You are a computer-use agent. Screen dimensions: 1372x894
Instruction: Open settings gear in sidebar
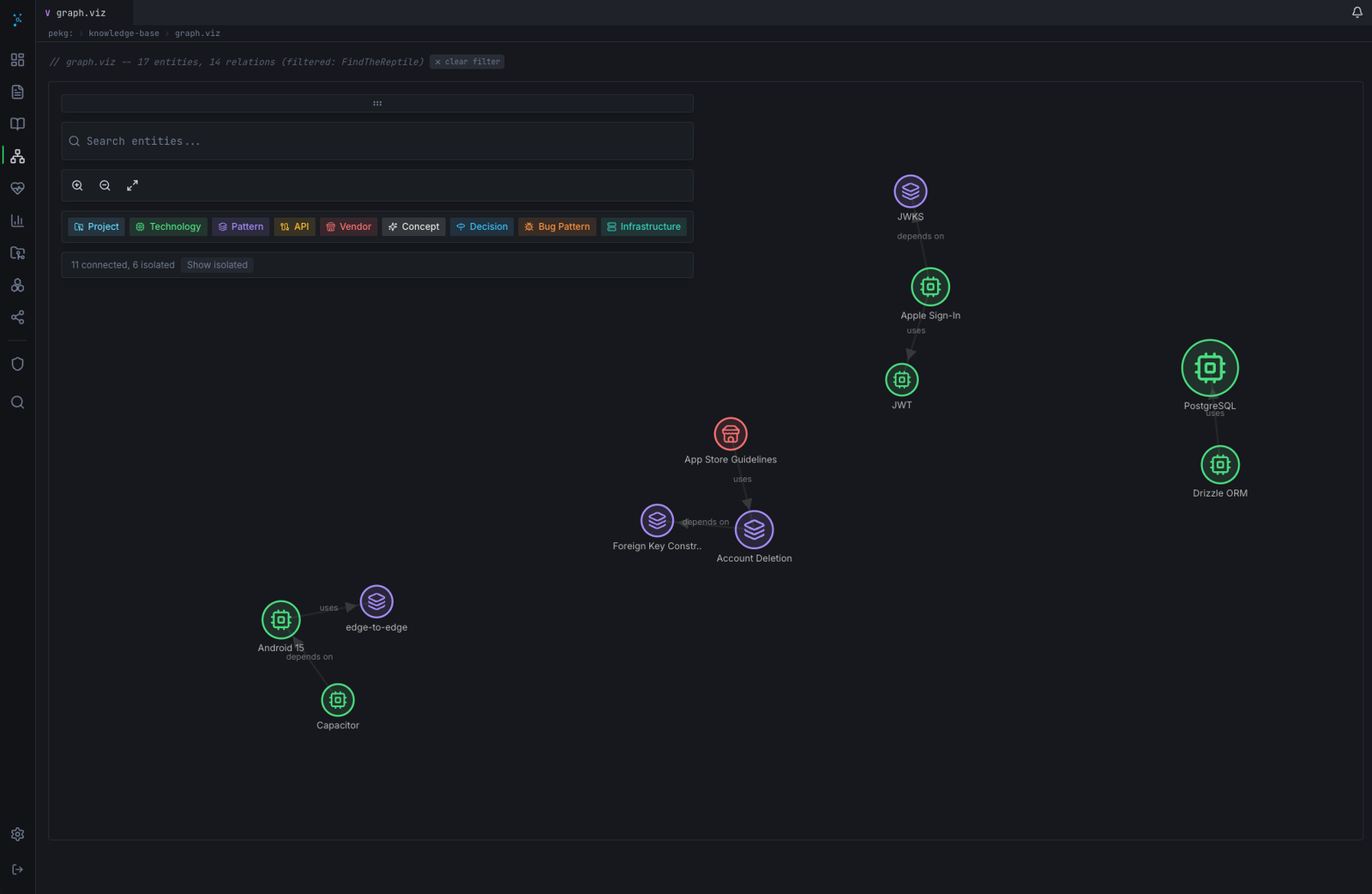coord(17,834)
